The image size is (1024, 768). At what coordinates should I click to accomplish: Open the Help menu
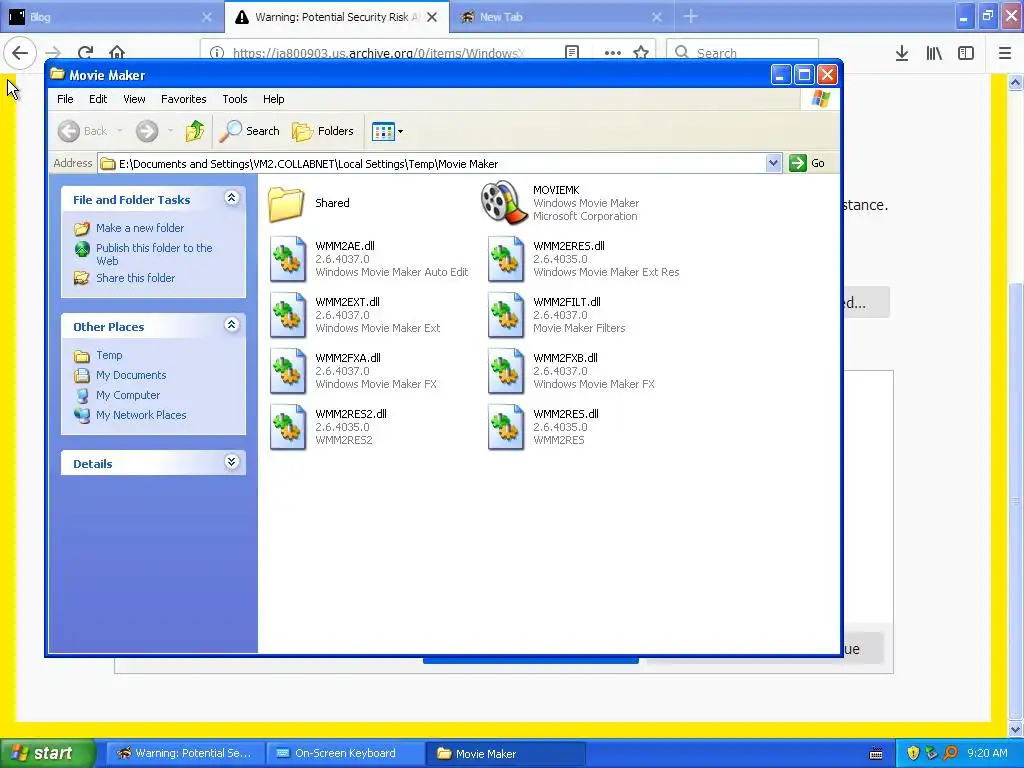pyautogui.click(x=274, y=99)
